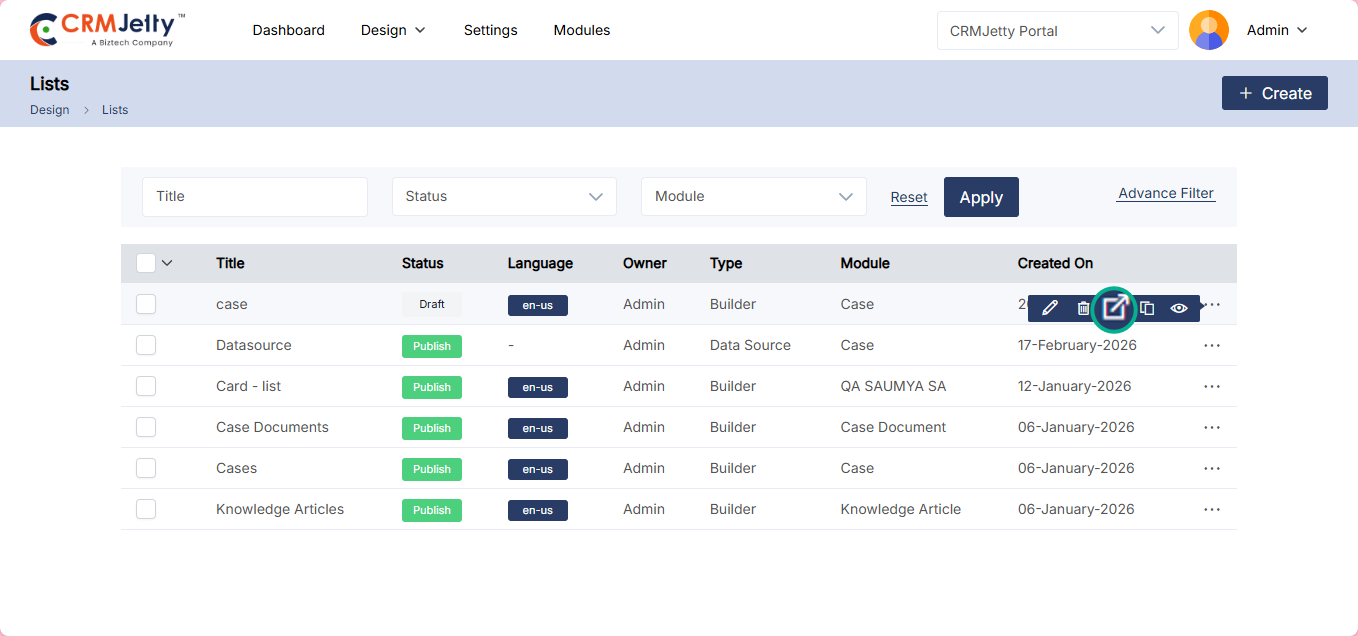
Task: Click the eye preview icon for case
Action: [1179, 308]
